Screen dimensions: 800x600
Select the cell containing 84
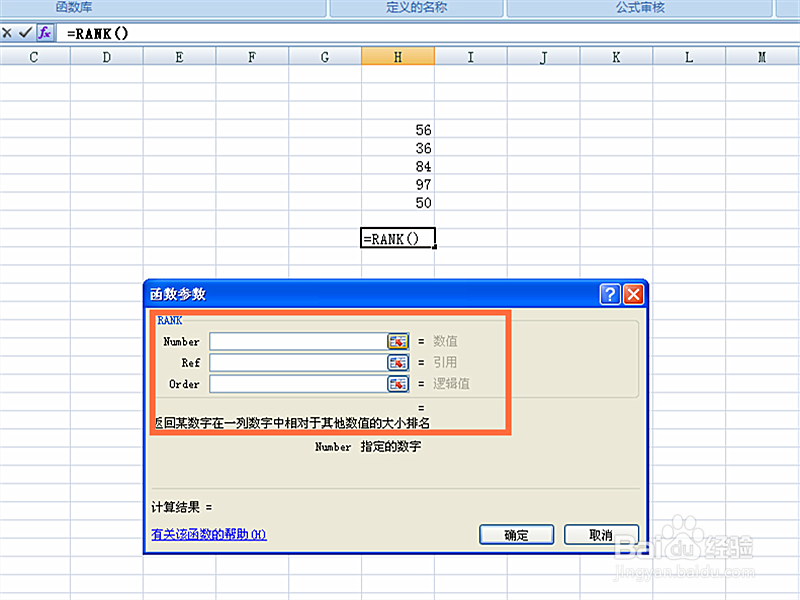pyautogui.click(x=398, y=166)
